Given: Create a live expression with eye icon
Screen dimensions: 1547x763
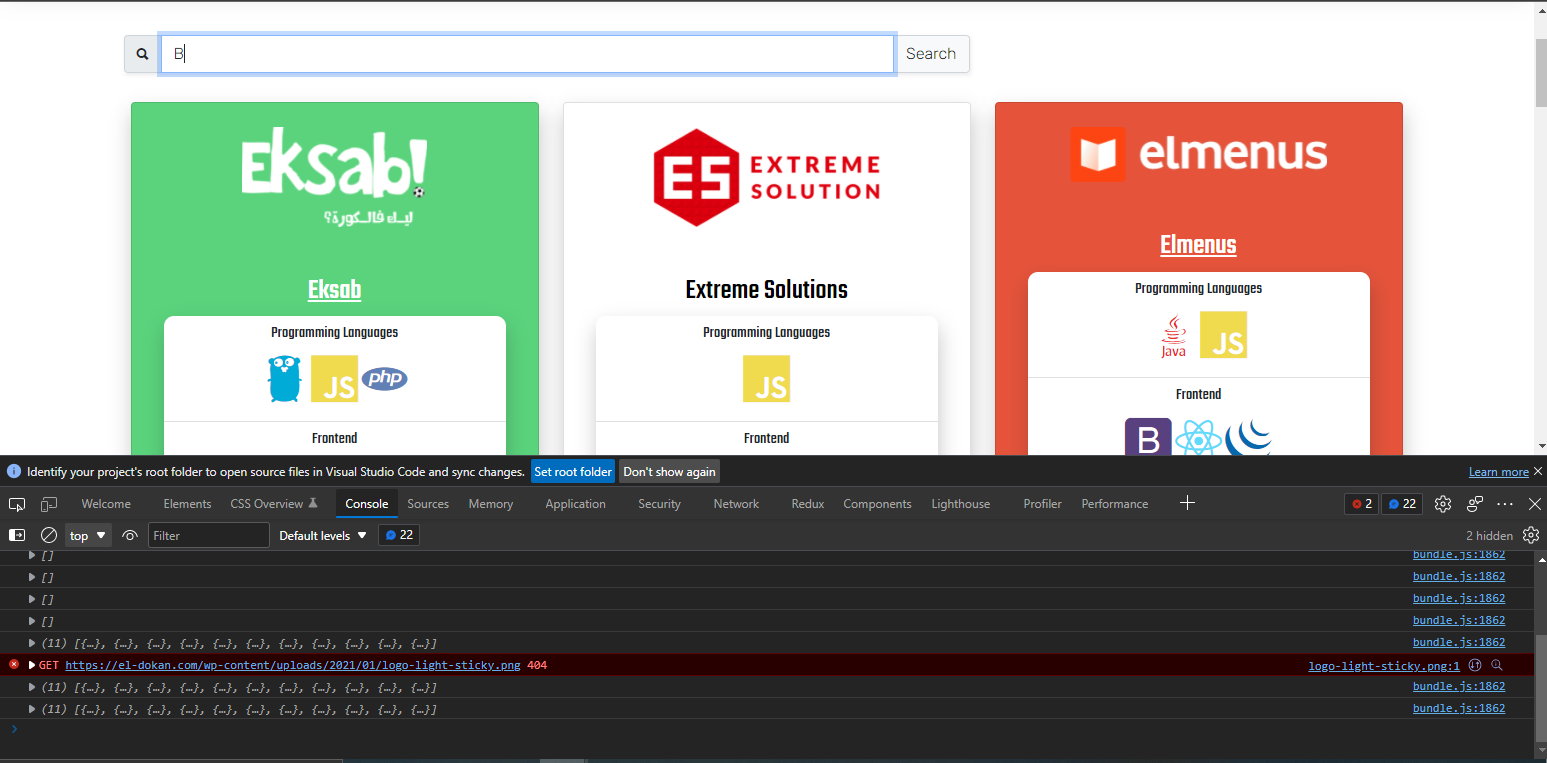Looking at the screenshot, I should click(130, 535).
